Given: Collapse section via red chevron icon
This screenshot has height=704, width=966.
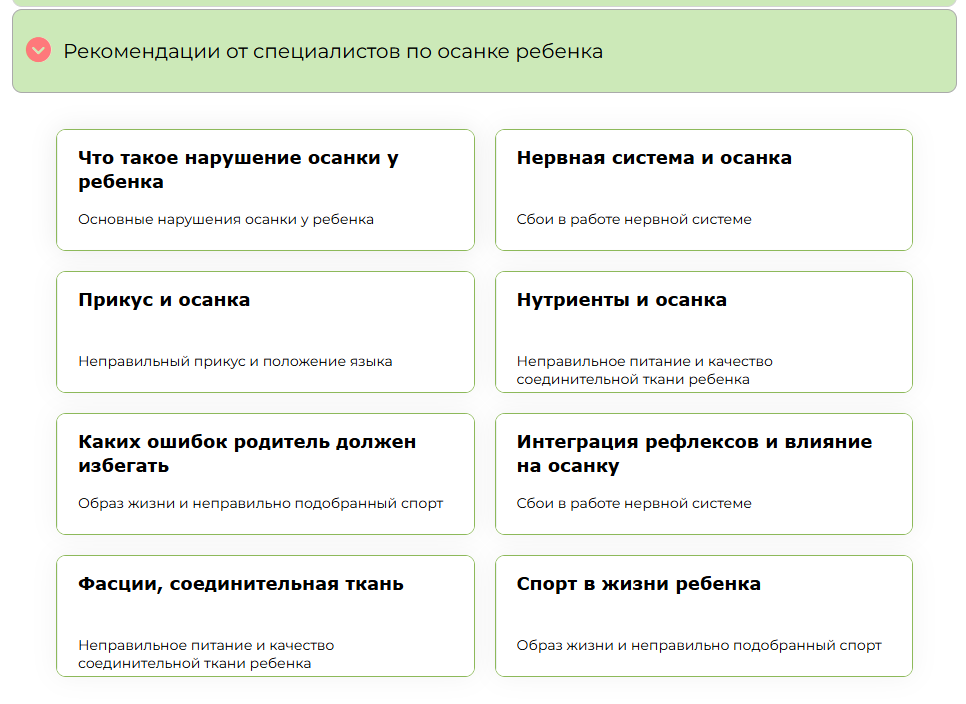Looking at the screenshot, I should [38, 51].
